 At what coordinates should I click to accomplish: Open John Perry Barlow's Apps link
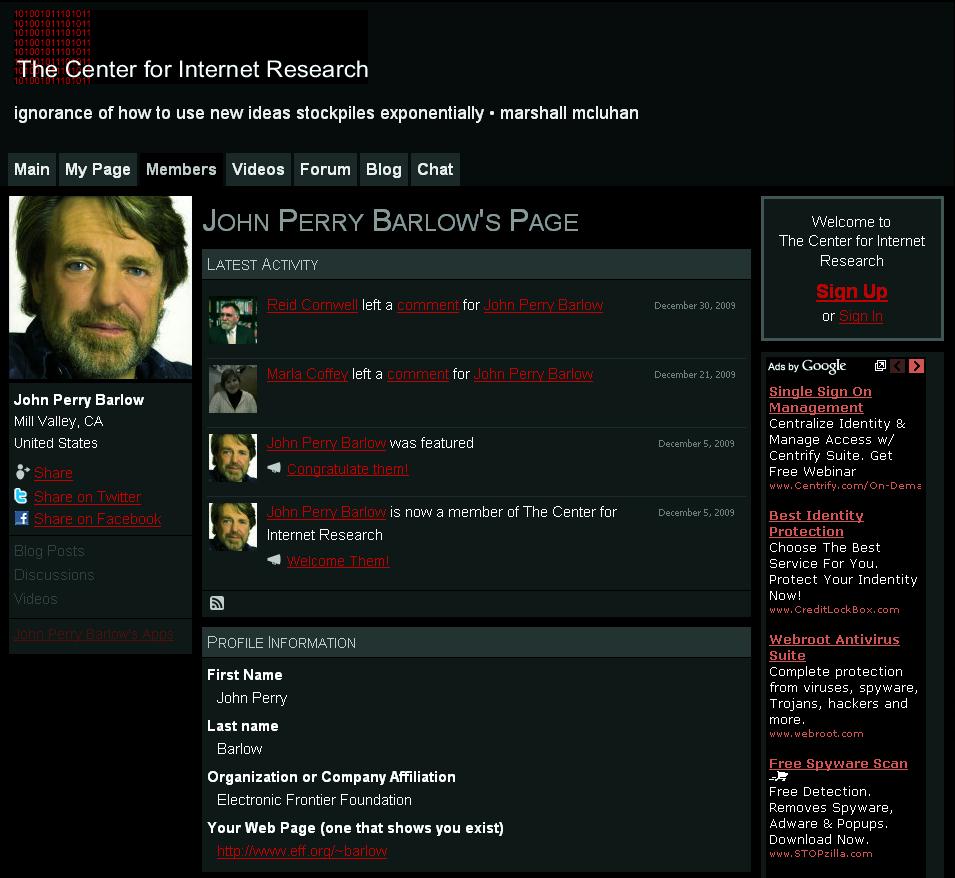93,634
